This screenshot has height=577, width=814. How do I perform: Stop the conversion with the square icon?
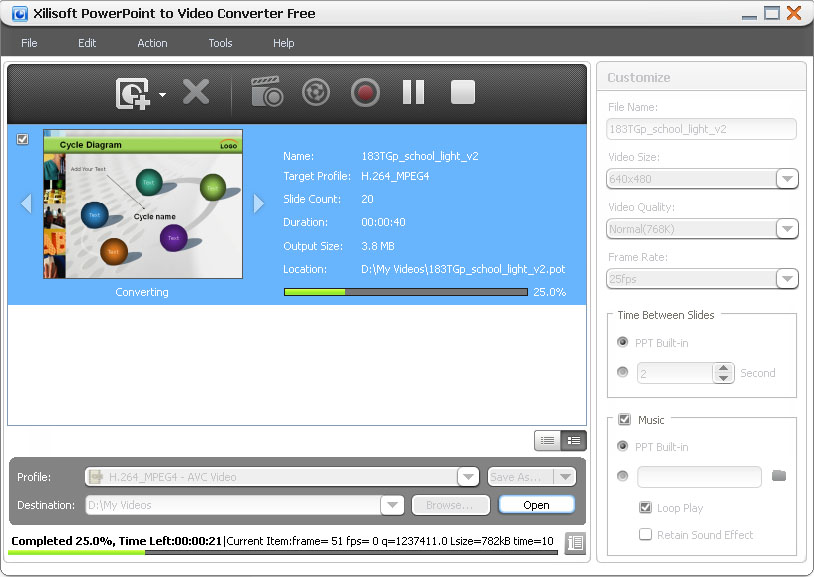point(462,93)
